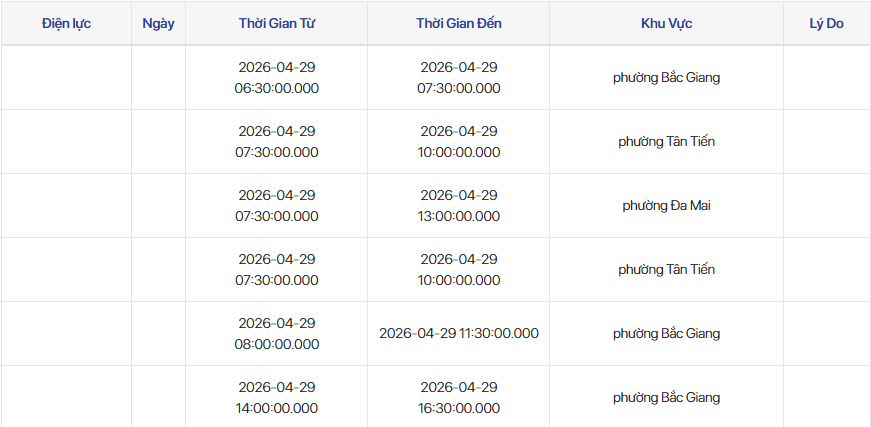Select the Thời Gian Từ column header
The height and width of the screenshot is (427, 871).
click(277, 23)
